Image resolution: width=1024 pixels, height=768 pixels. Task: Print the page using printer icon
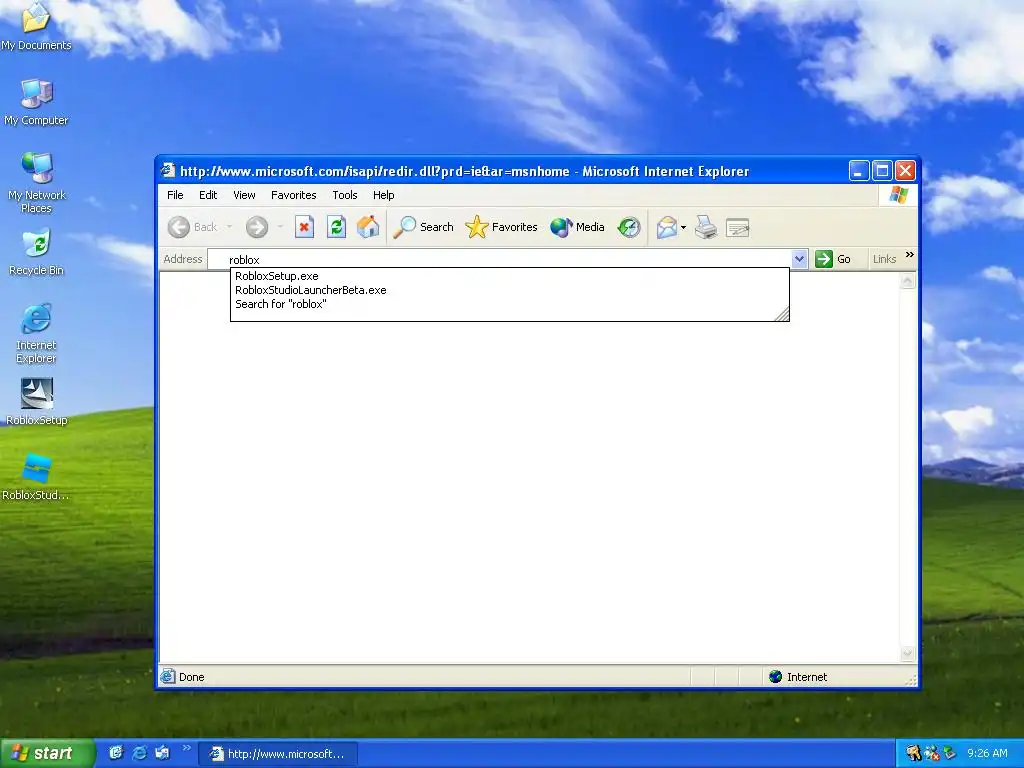coord(706,227)
